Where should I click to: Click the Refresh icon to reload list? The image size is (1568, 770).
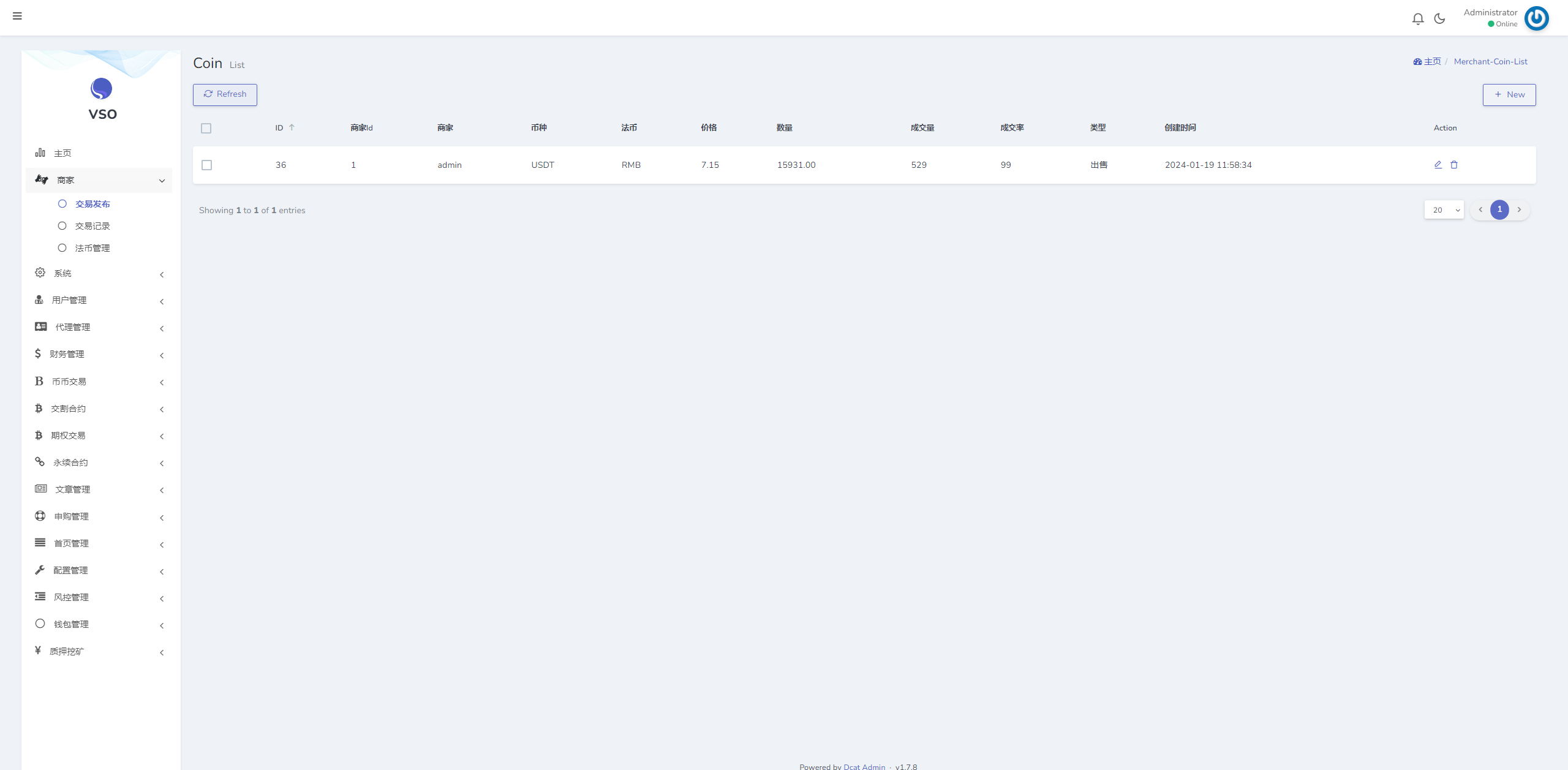point(208,94)
